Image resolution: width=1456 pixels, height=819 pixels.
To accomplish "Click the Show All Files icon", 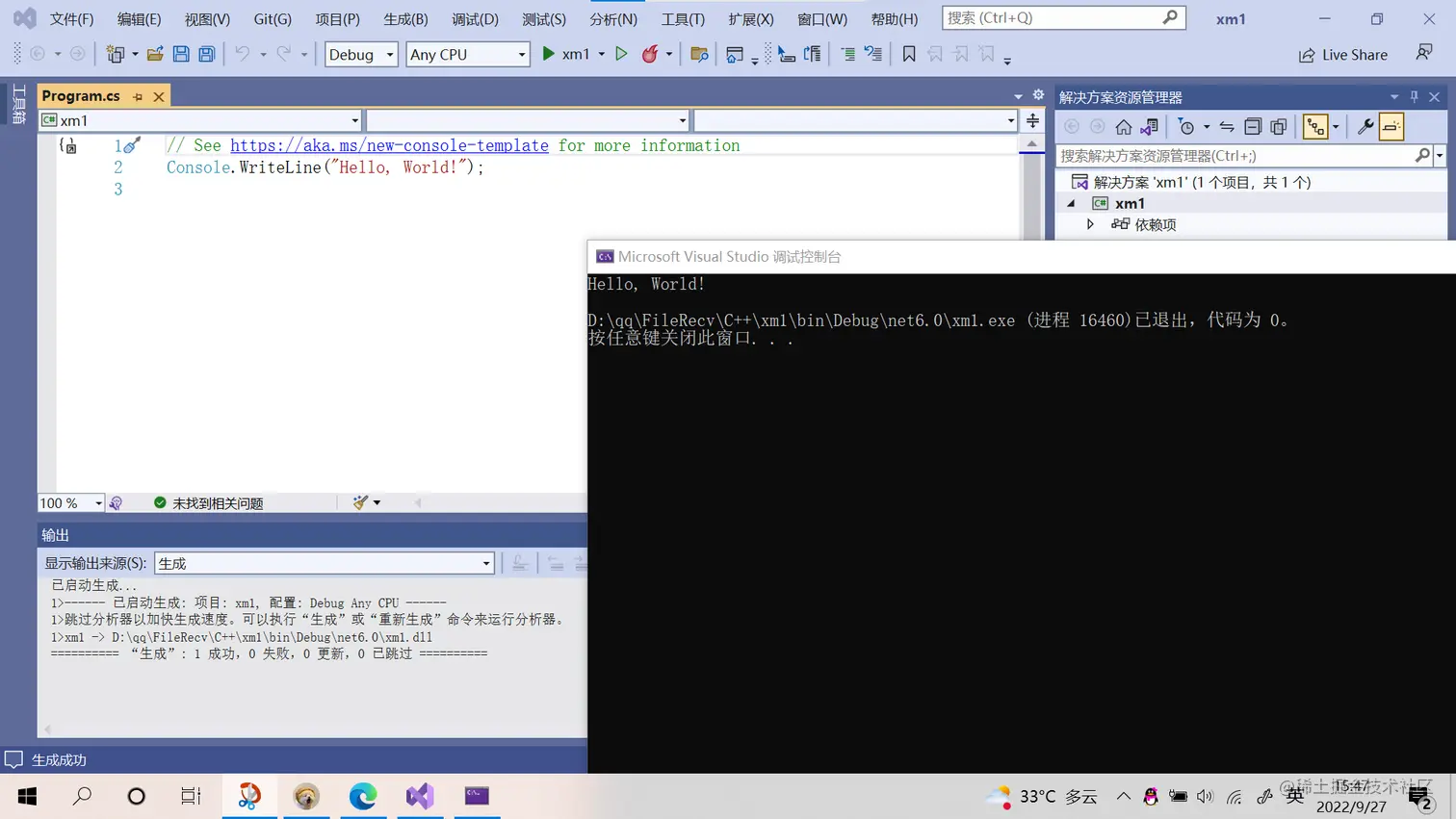I will (x=1279, y=127).
